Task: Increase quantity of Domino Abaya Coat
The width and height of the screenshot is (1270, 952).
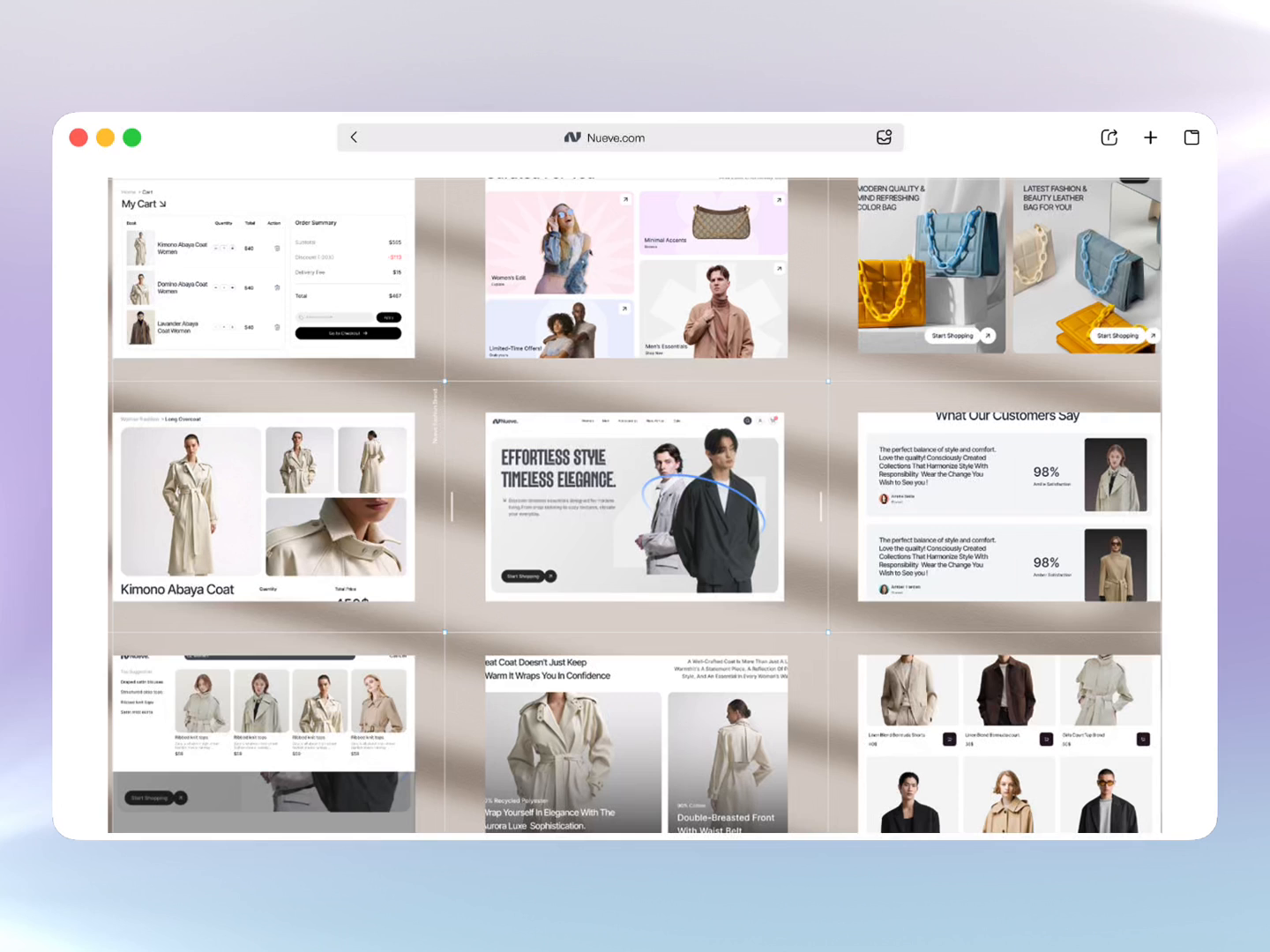Action: [233, 287]
